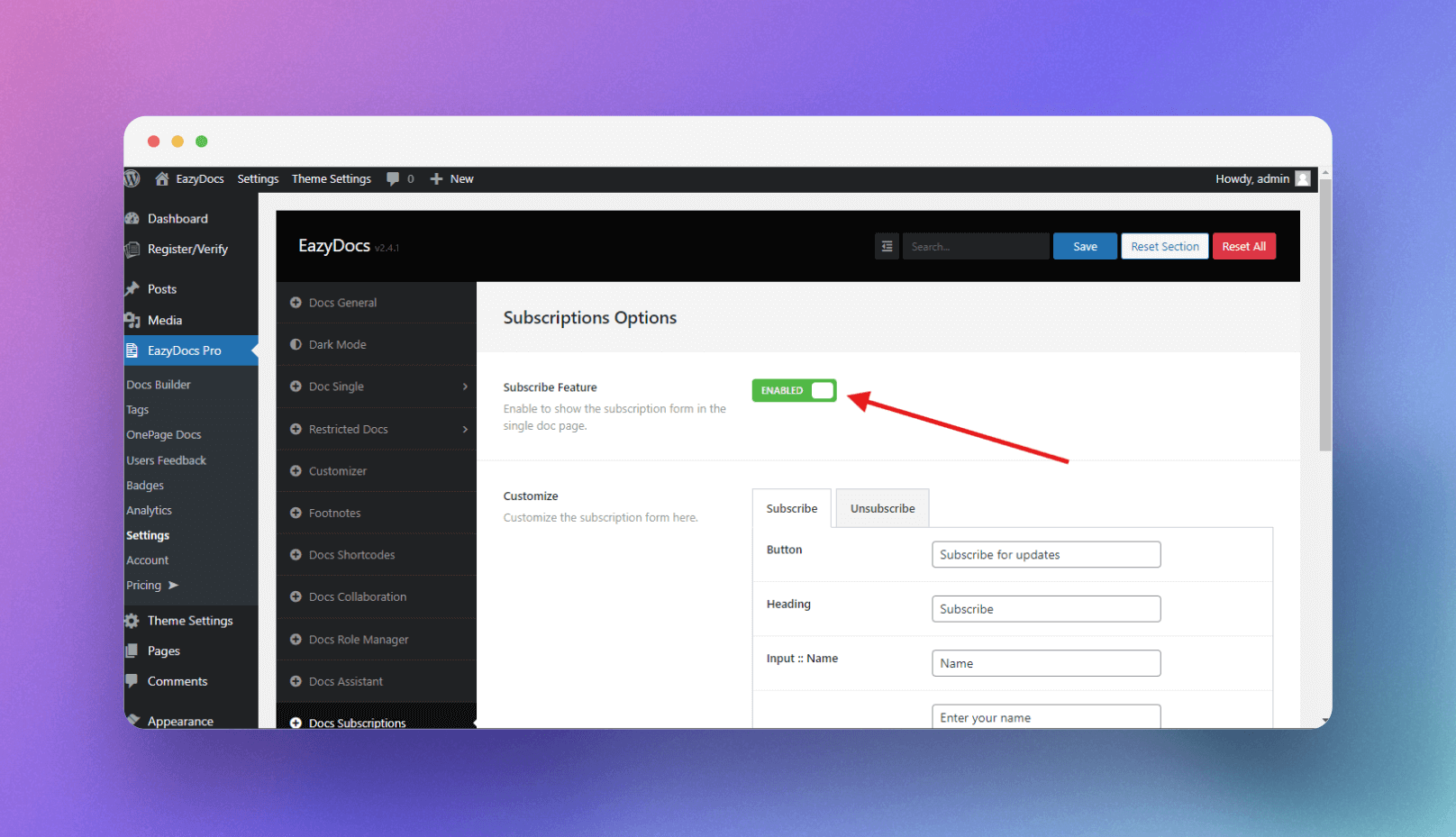
Task: Click the plus icon of Doc Single
Action: [x=296, y=387]
